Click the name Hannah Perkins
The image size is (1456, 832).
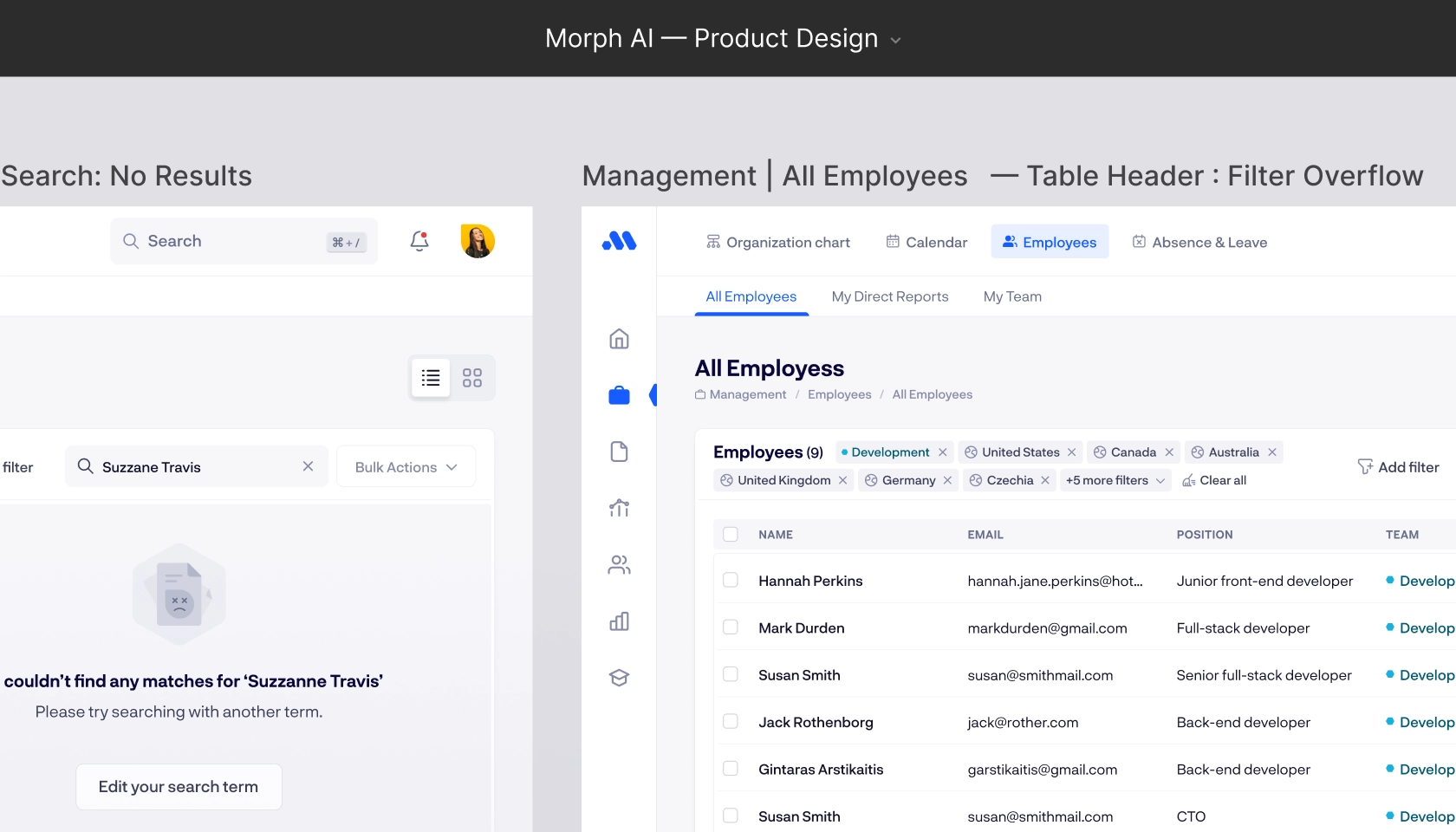point(810,581)
